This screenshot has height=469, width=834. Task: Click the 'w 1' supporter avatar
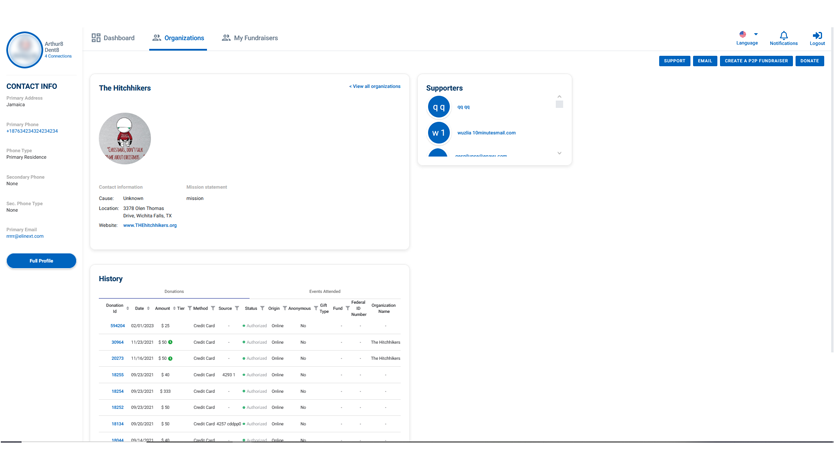438,133
